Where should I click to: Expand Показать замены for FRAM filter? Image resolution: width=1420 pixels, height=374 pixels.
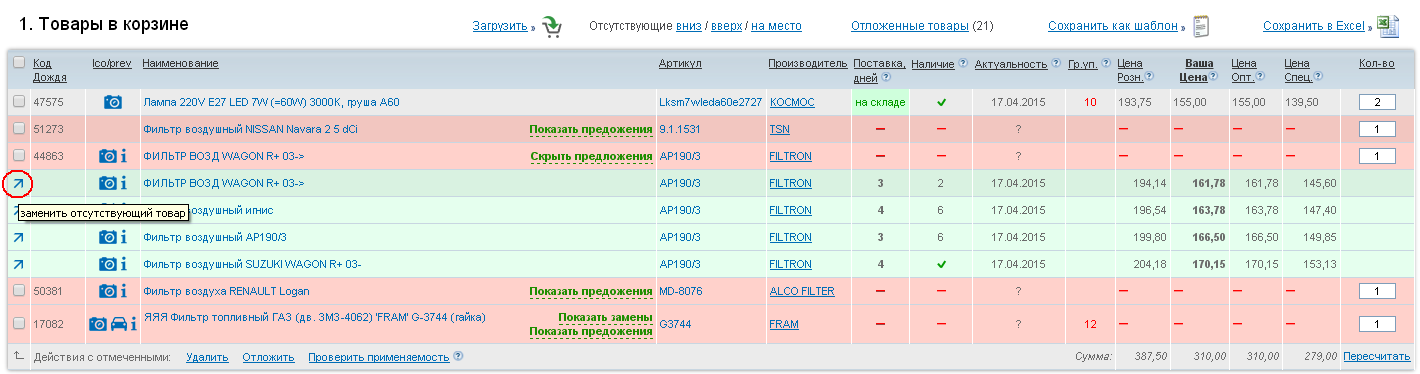pos(605,317)
